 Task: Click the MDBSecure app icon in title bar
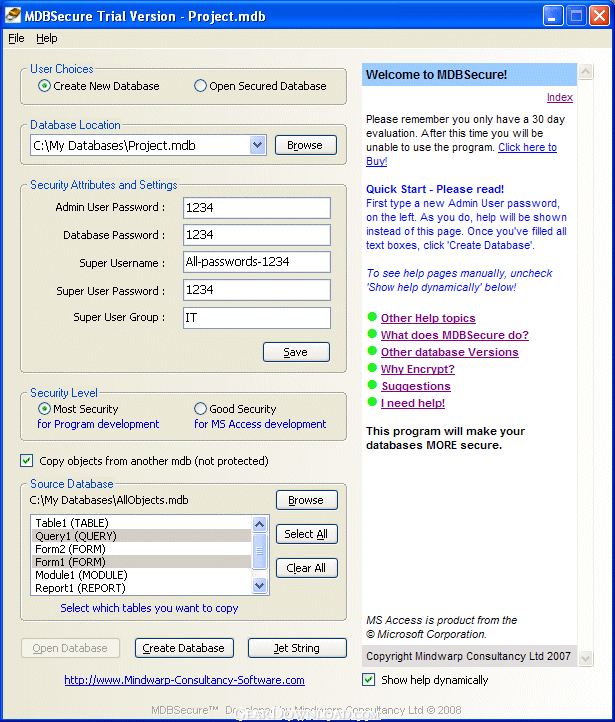coord(13,15)
